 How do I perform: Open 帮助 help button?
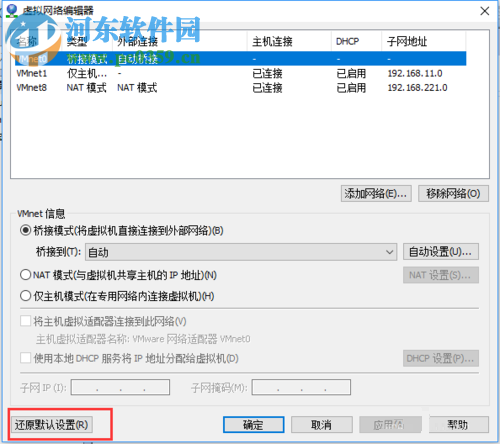(459, 425)
